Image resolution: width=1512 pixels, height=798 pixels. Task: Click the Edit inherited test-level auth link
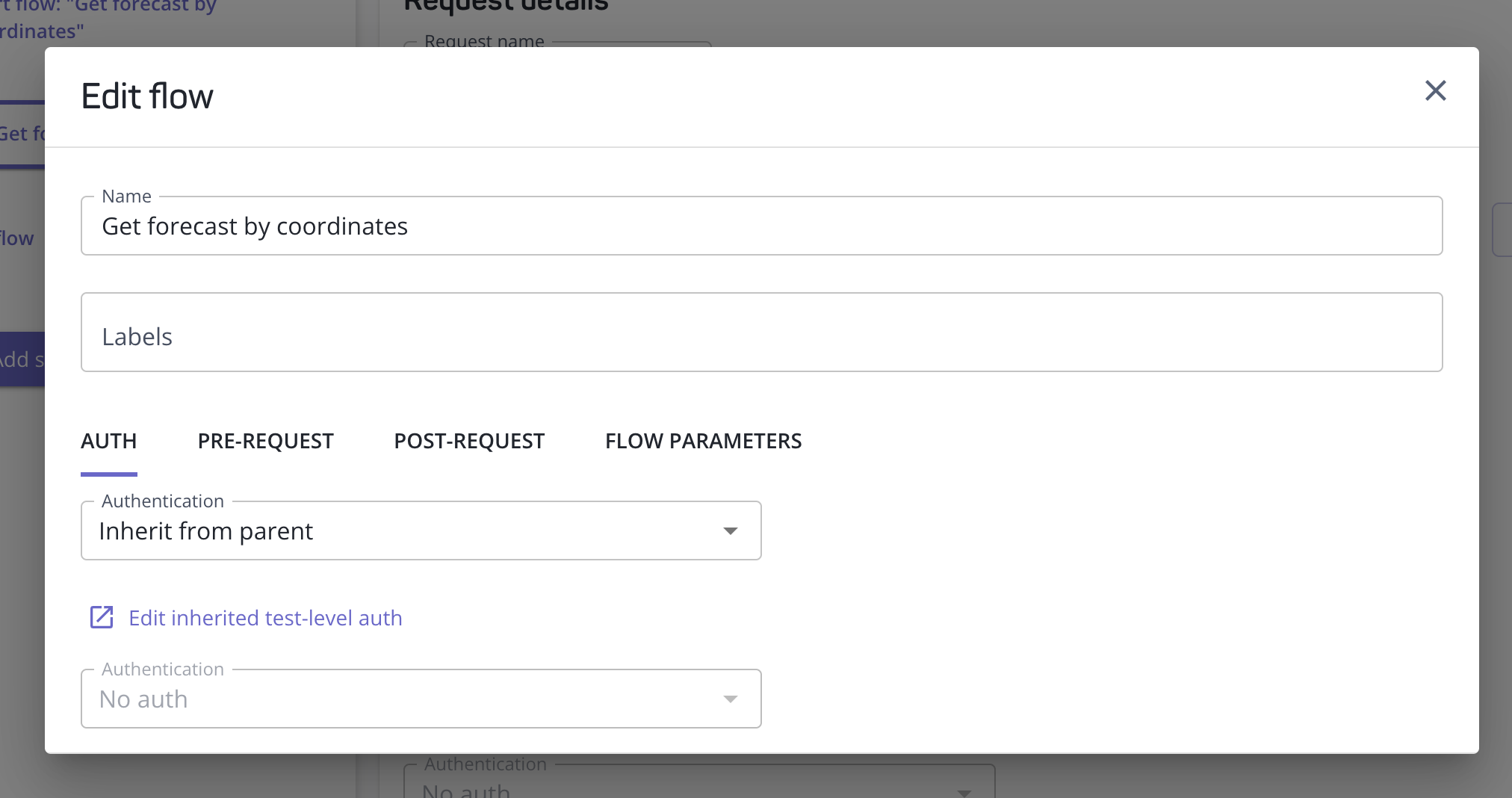point(265,618)
